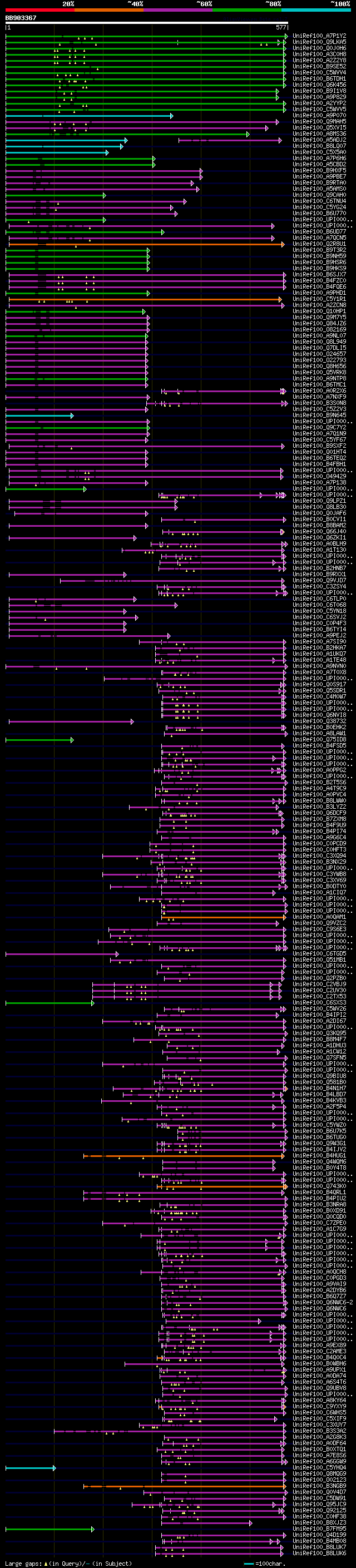Open the UniRef100_A7NXF9 label
356x1568 pixels.
click(319, 397)
